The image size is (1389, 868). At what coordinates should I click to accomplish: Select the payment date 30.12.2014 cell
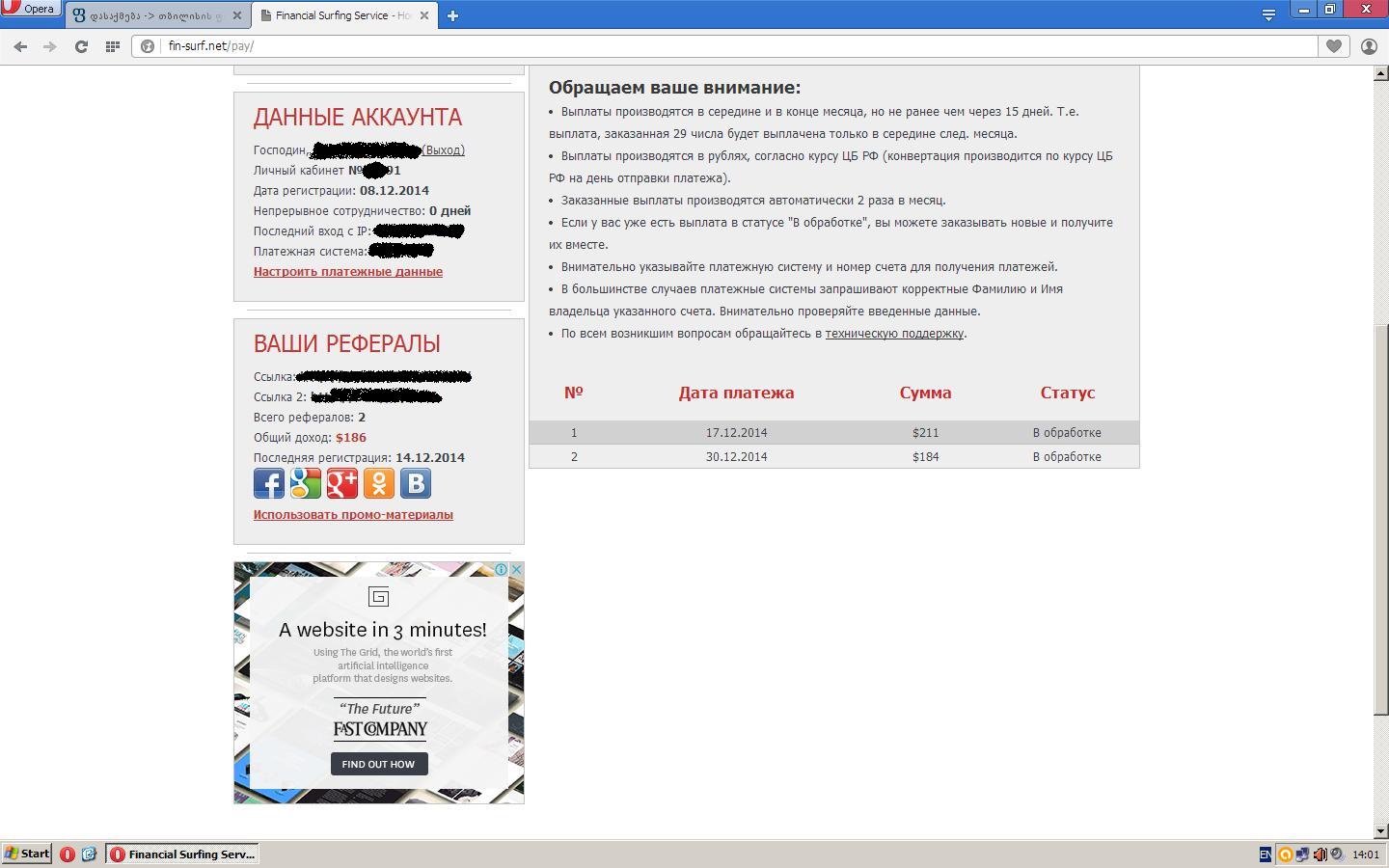[737, 457]
